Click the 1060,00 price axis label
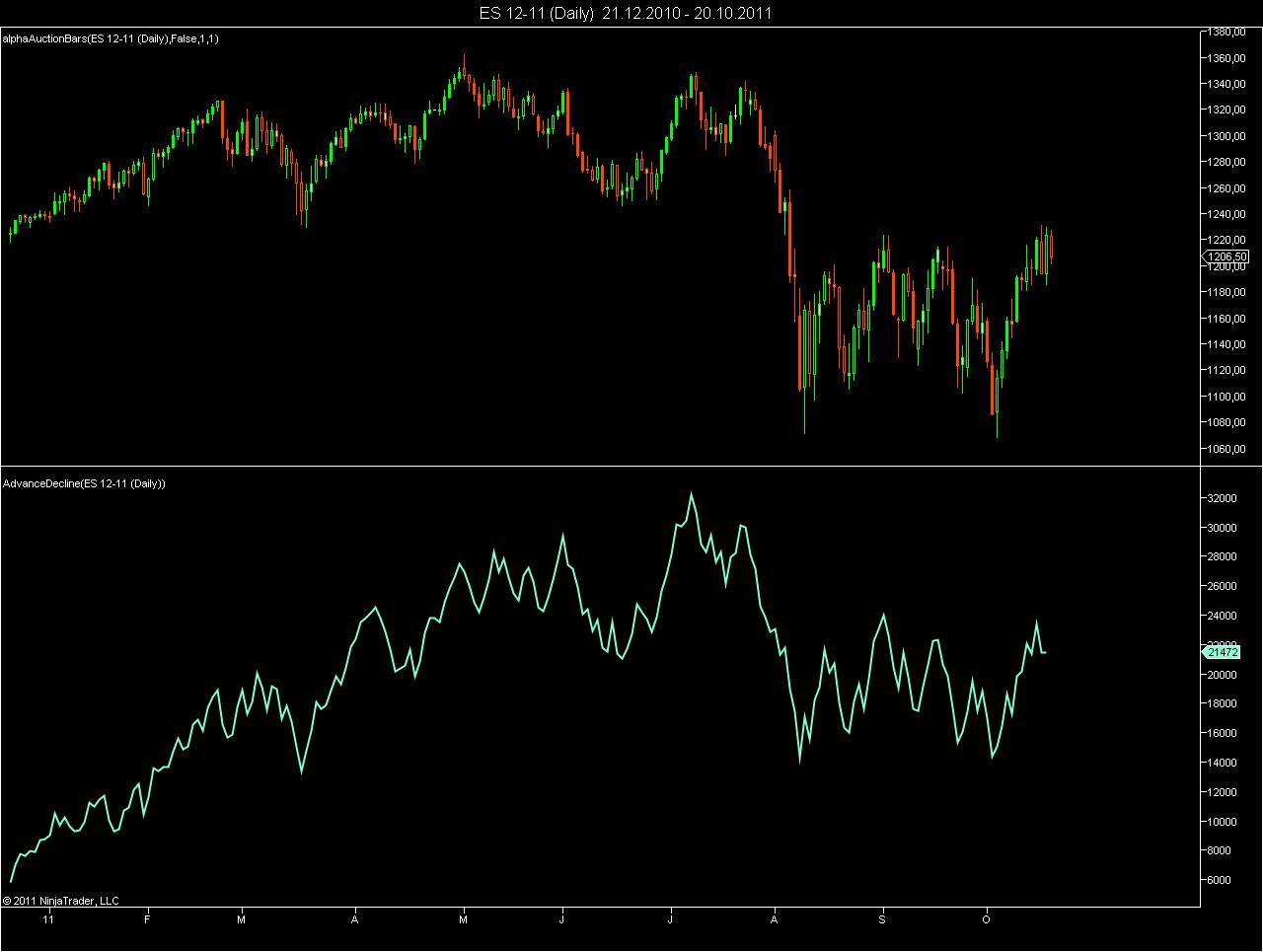 (x=1227, y=450)
